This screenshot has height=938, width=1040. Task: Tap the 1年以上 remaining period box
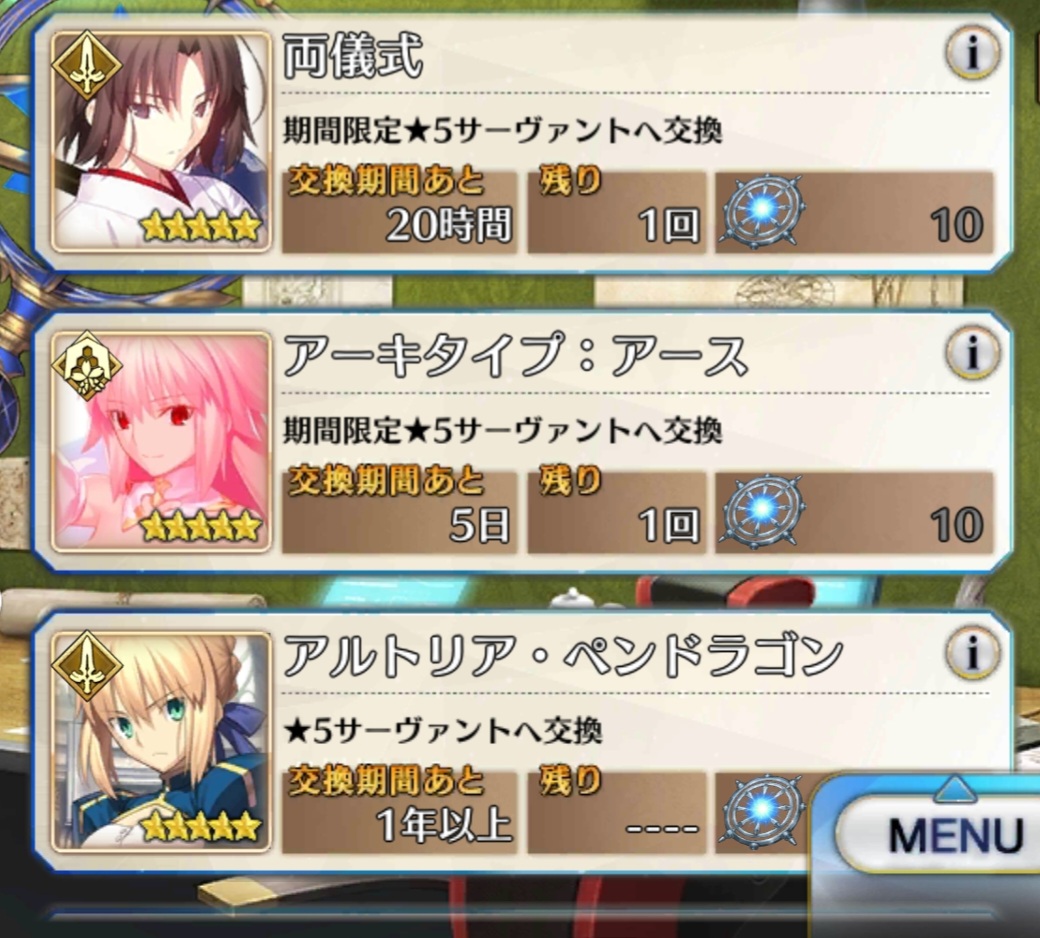pos(399,812)
